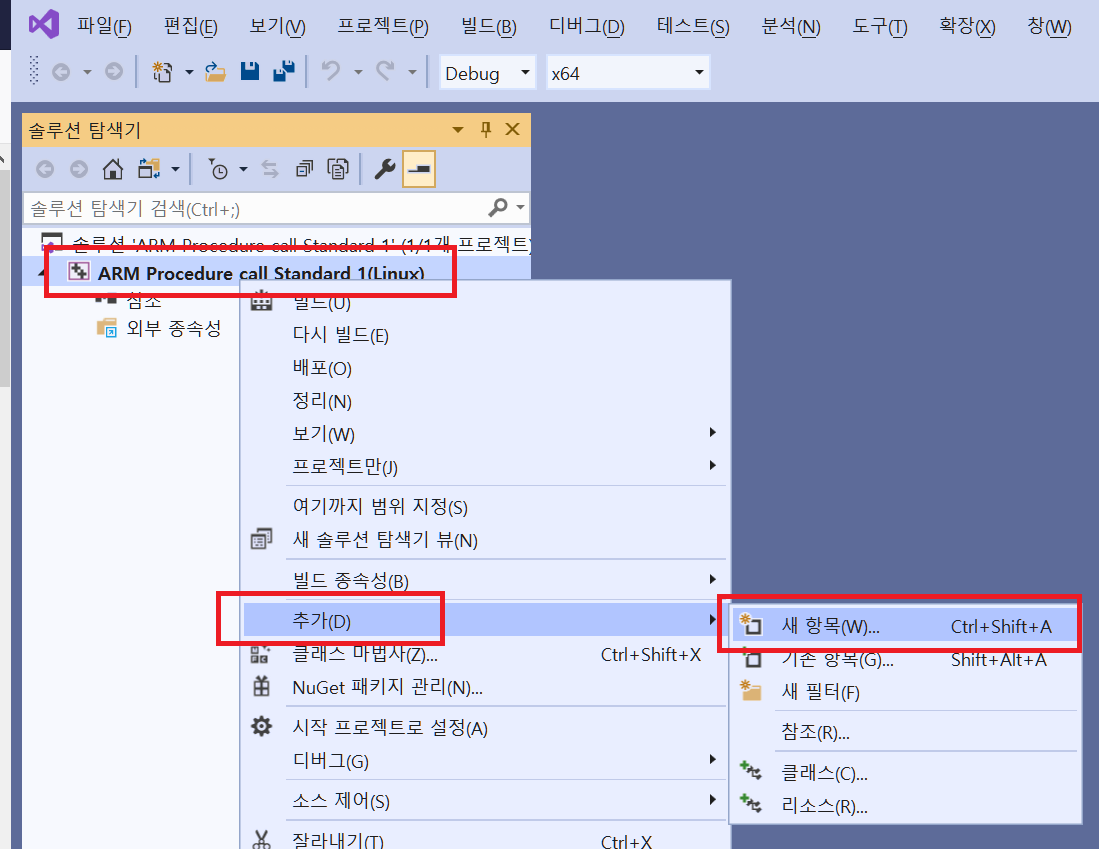Open the 편집(E) menu
The height and width of the screenshot is (849, 1099).
pyautogui.click(x=190, y=27)
